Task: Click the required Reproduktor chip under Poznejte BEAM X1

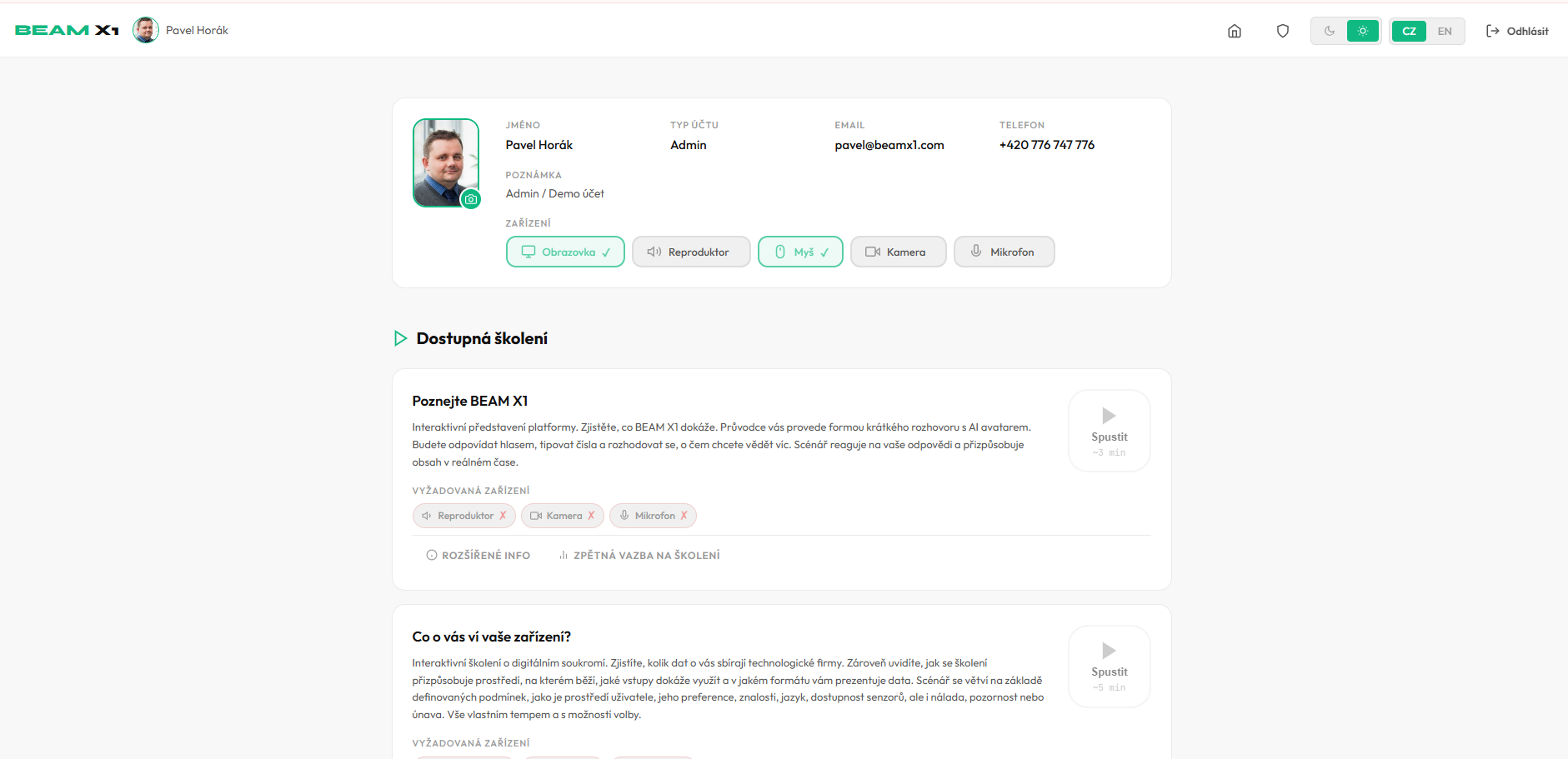Action: coord(464,516)
